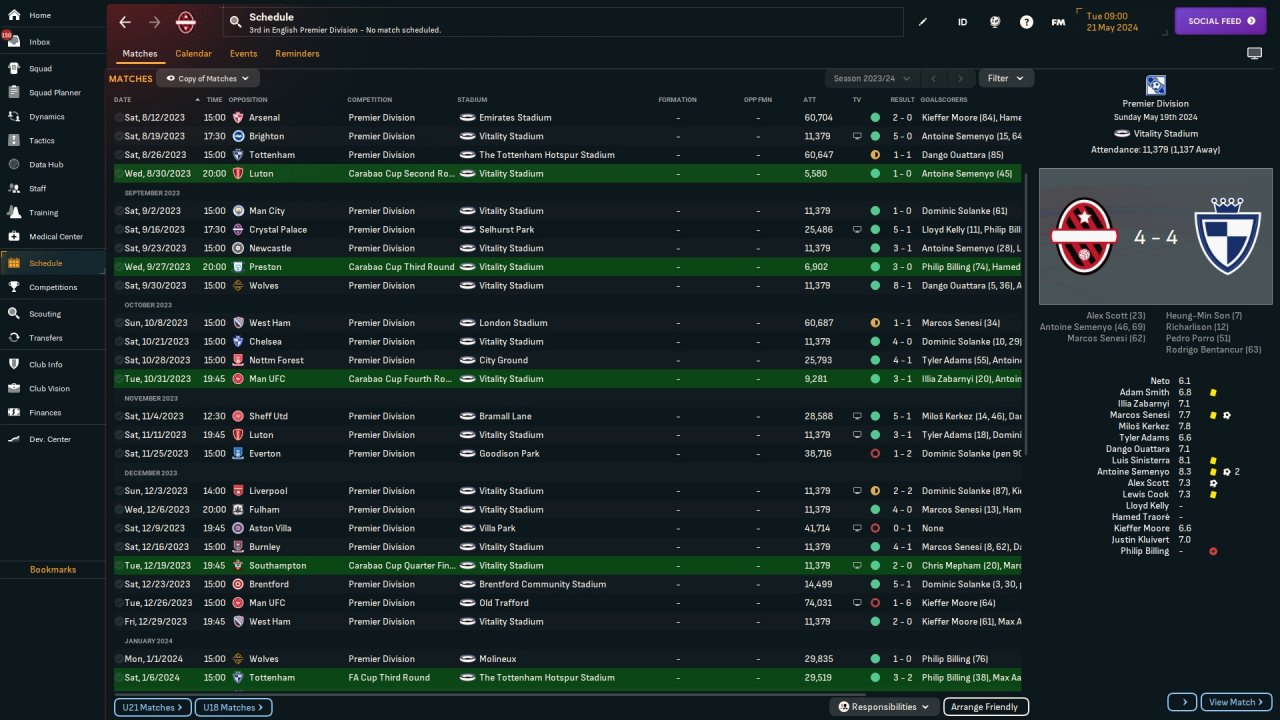The height and width of the screenshot is (720, 1280).
Task: Switch to the Calendar tab
Action: point(193,53)
